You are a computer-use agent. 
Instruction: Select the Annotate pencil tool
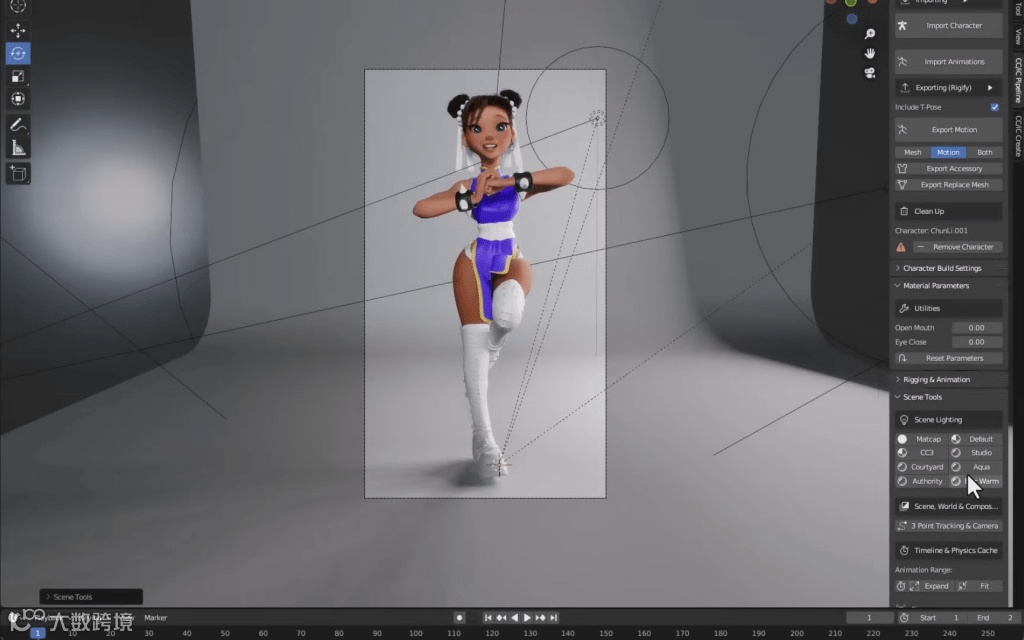pos(18,125)
